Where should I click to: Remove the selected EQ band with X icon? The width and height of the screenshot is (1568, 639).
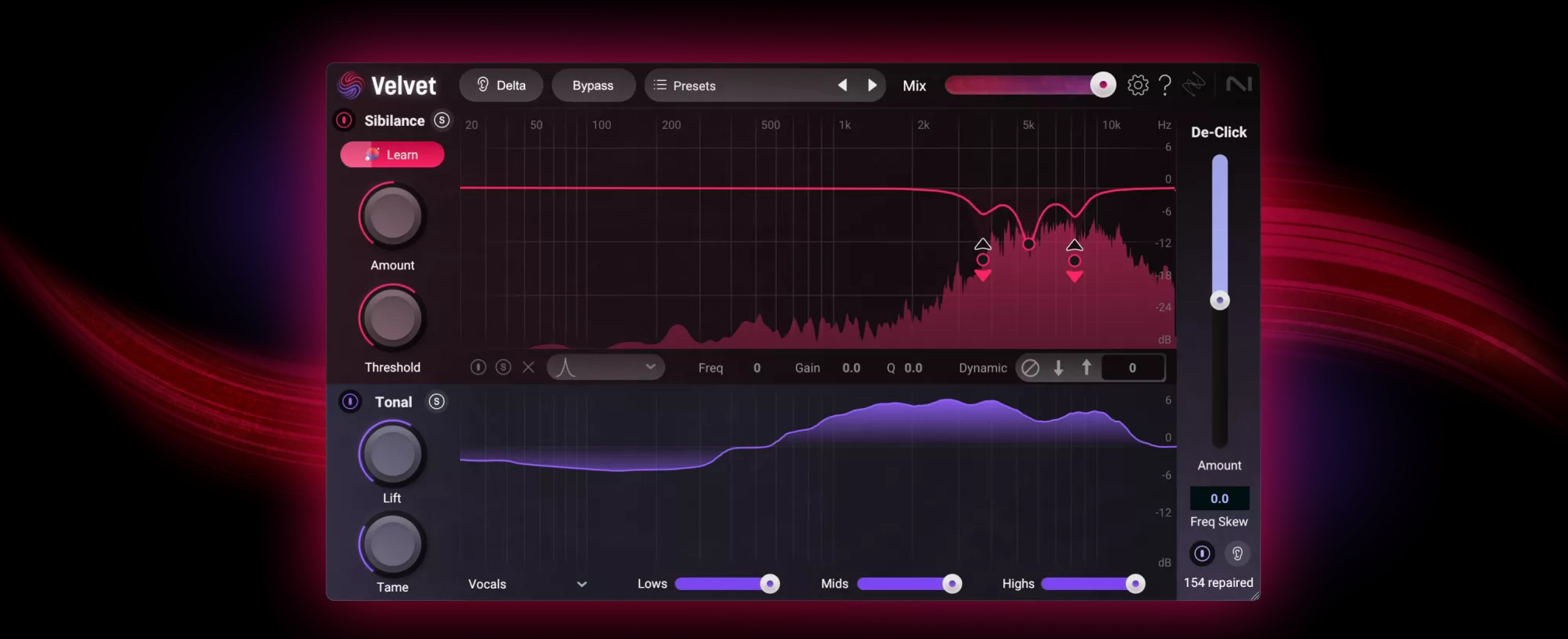pos(528,367)
